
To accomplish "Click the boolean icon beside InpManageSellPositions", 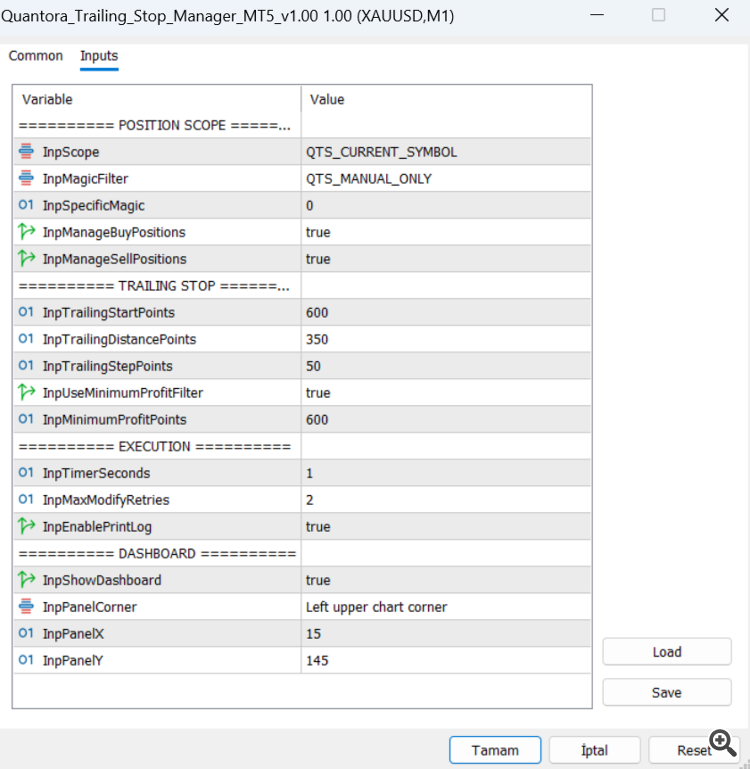I will pyautogui.click(x=26, y=258).
